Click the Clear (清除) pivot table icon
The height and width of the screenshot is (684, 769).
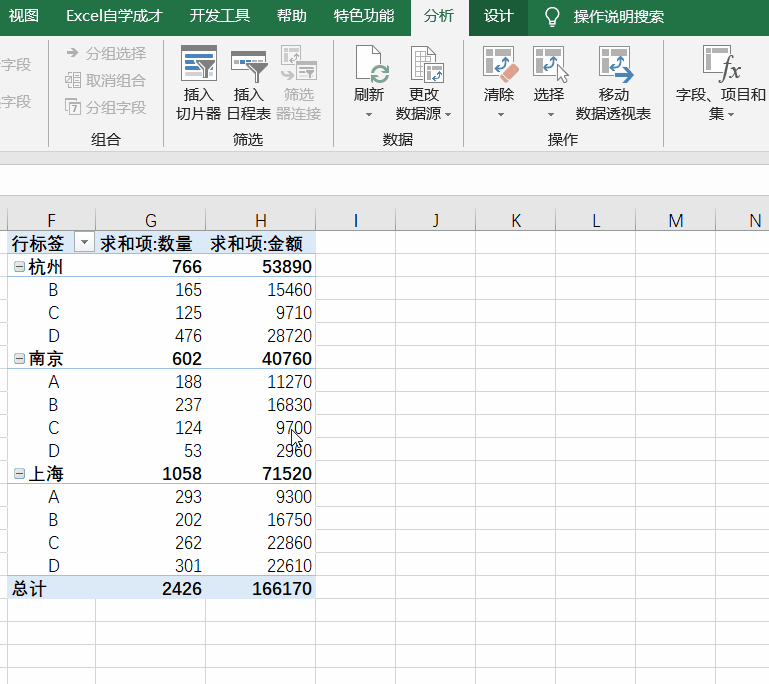[500, 63]
